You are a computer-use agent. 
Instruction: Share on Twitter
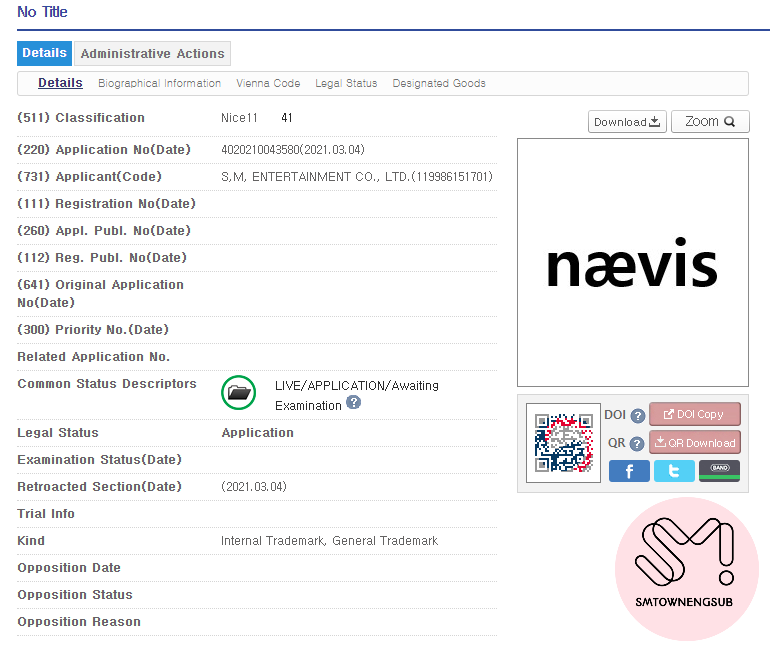pos(674,471)
